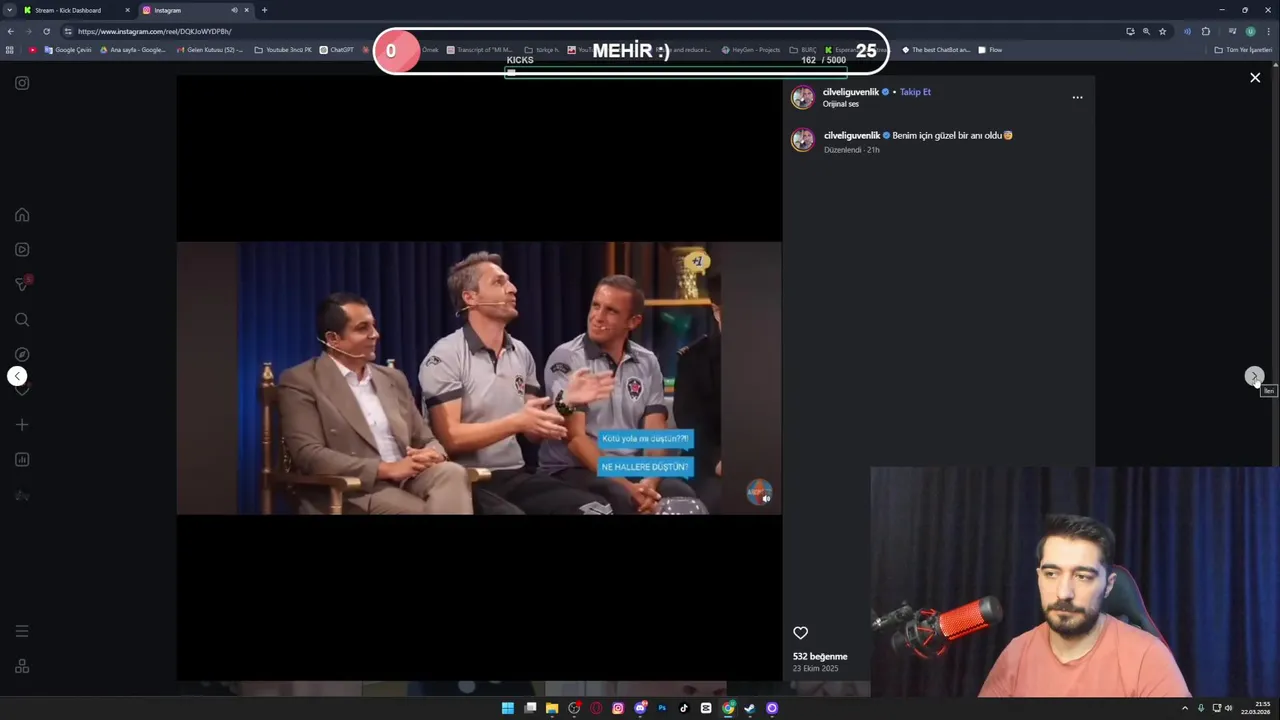Close the reel viewer with the X
The image size is (1280, 720).
(1255, 78)
